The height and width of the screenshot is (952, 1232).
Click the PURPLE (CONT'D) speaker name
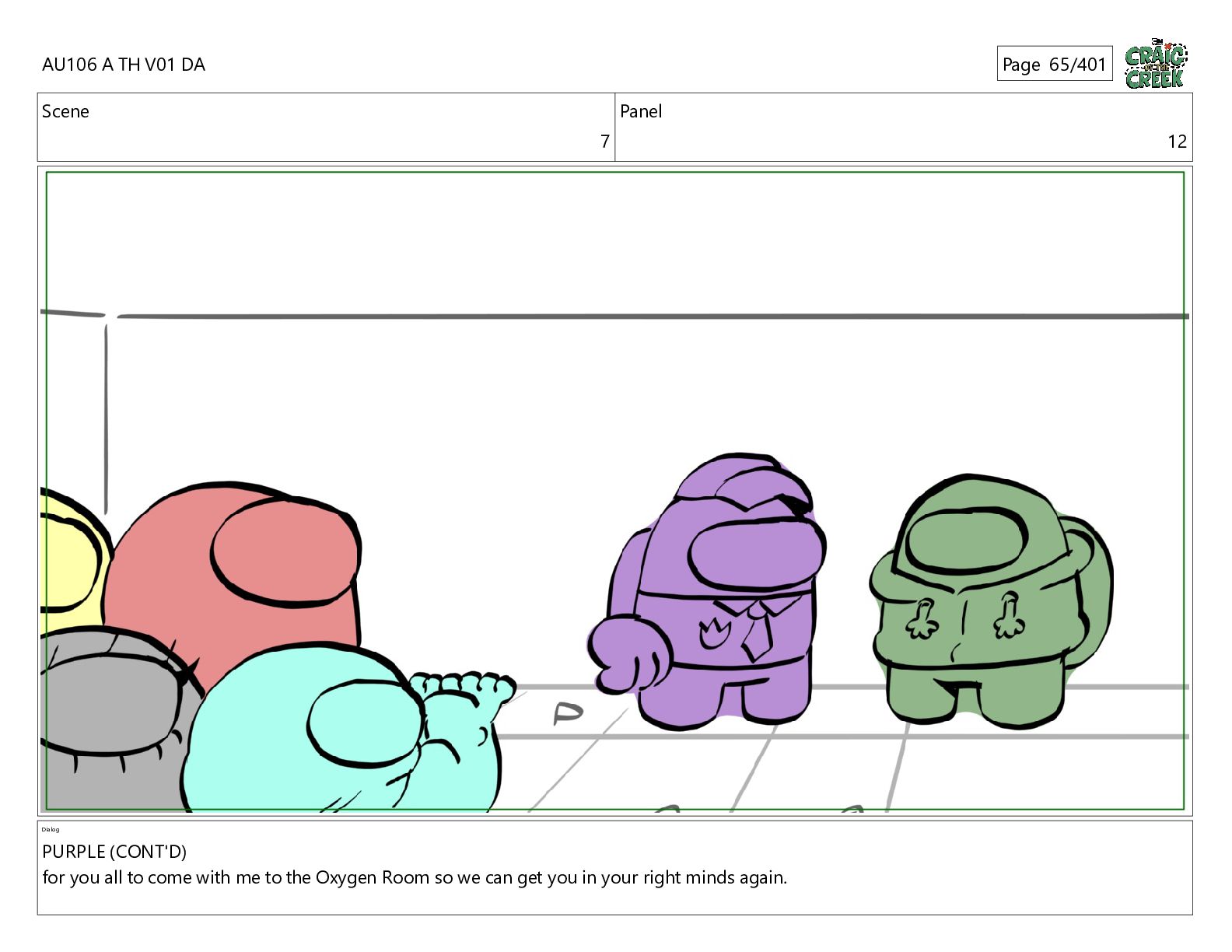[x=114, y=852]
